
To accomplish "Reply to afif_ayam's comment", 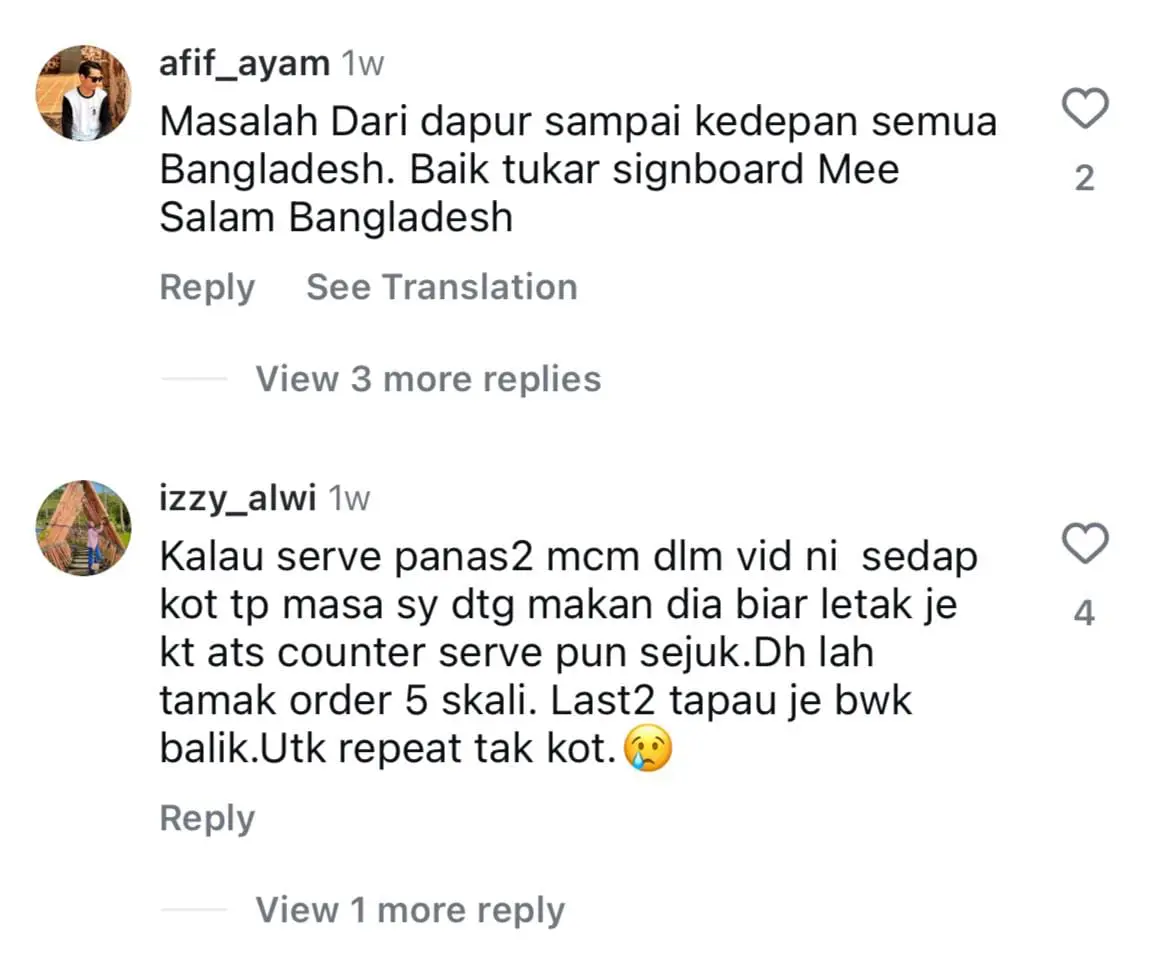I will (x=207, y=288).
